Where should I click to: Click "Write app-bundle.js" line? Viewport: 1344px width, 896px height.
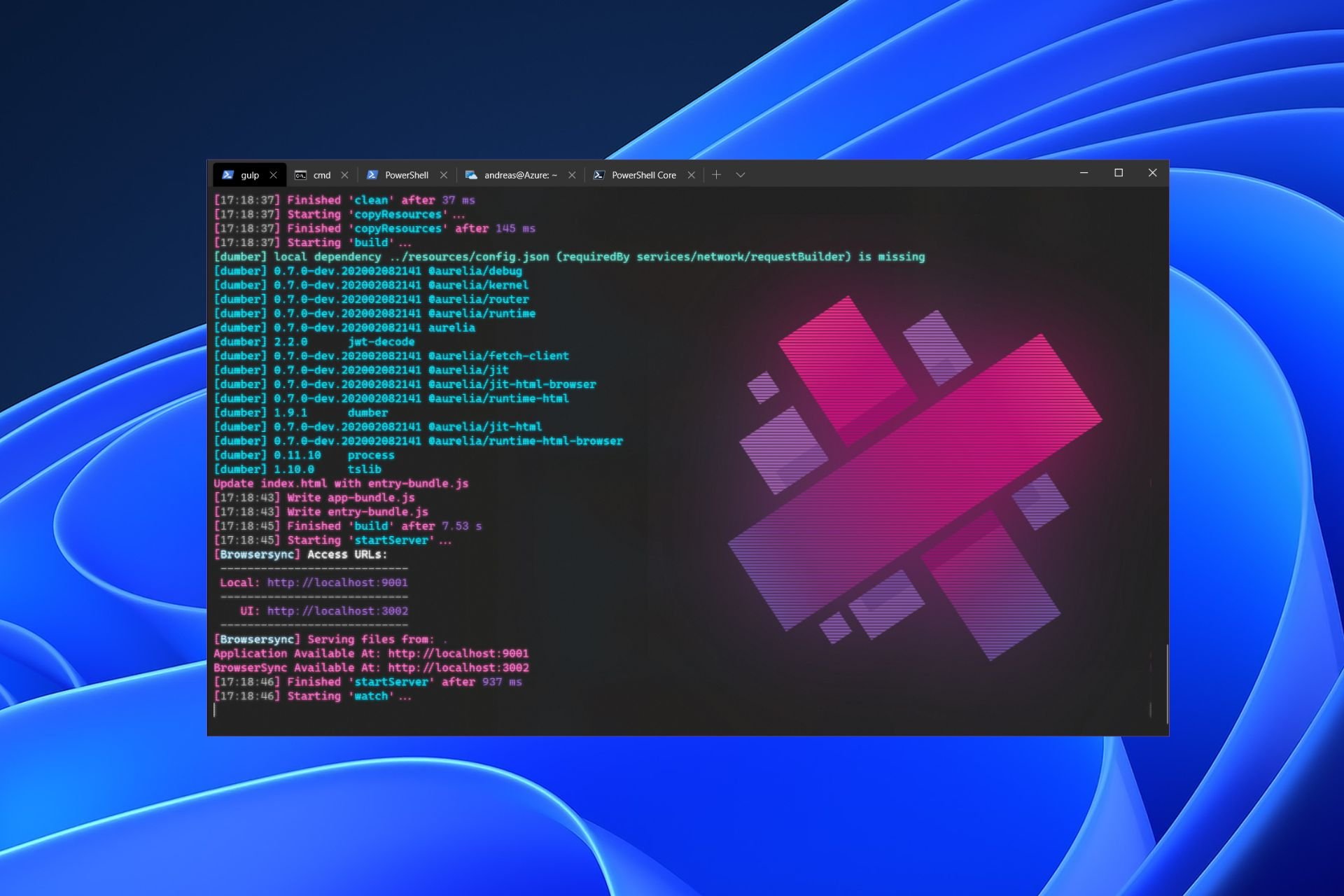click(x=314, y=498)
